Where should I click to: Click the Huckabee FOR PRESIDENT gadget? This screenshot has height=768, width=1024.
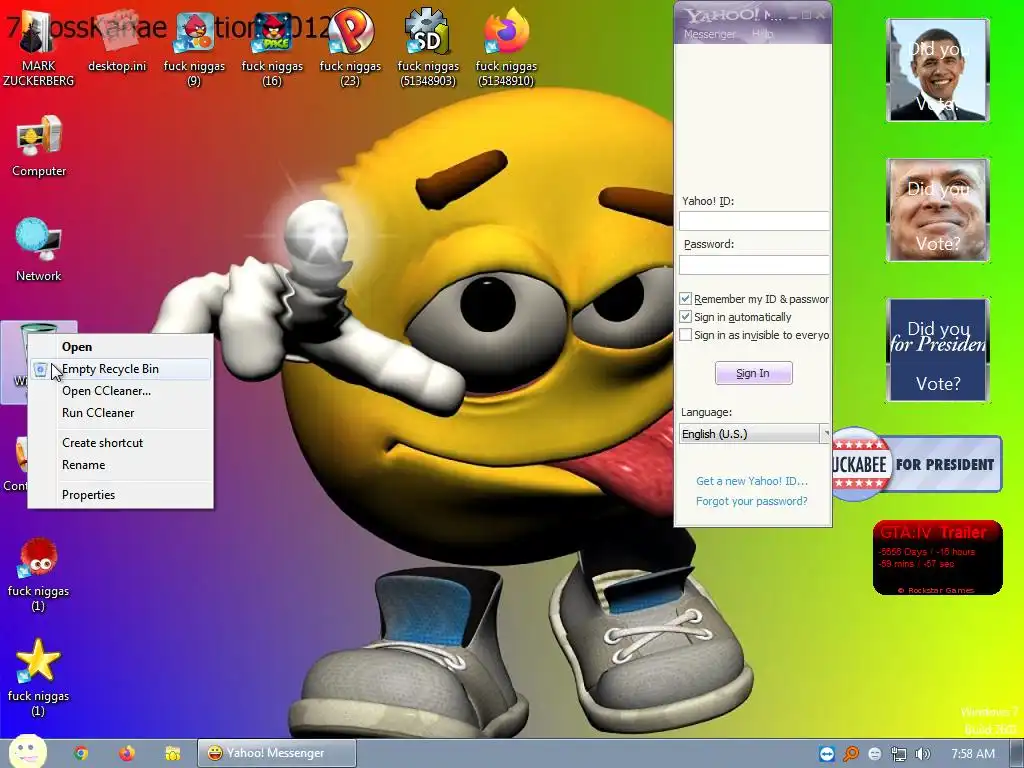pos(917,464)
